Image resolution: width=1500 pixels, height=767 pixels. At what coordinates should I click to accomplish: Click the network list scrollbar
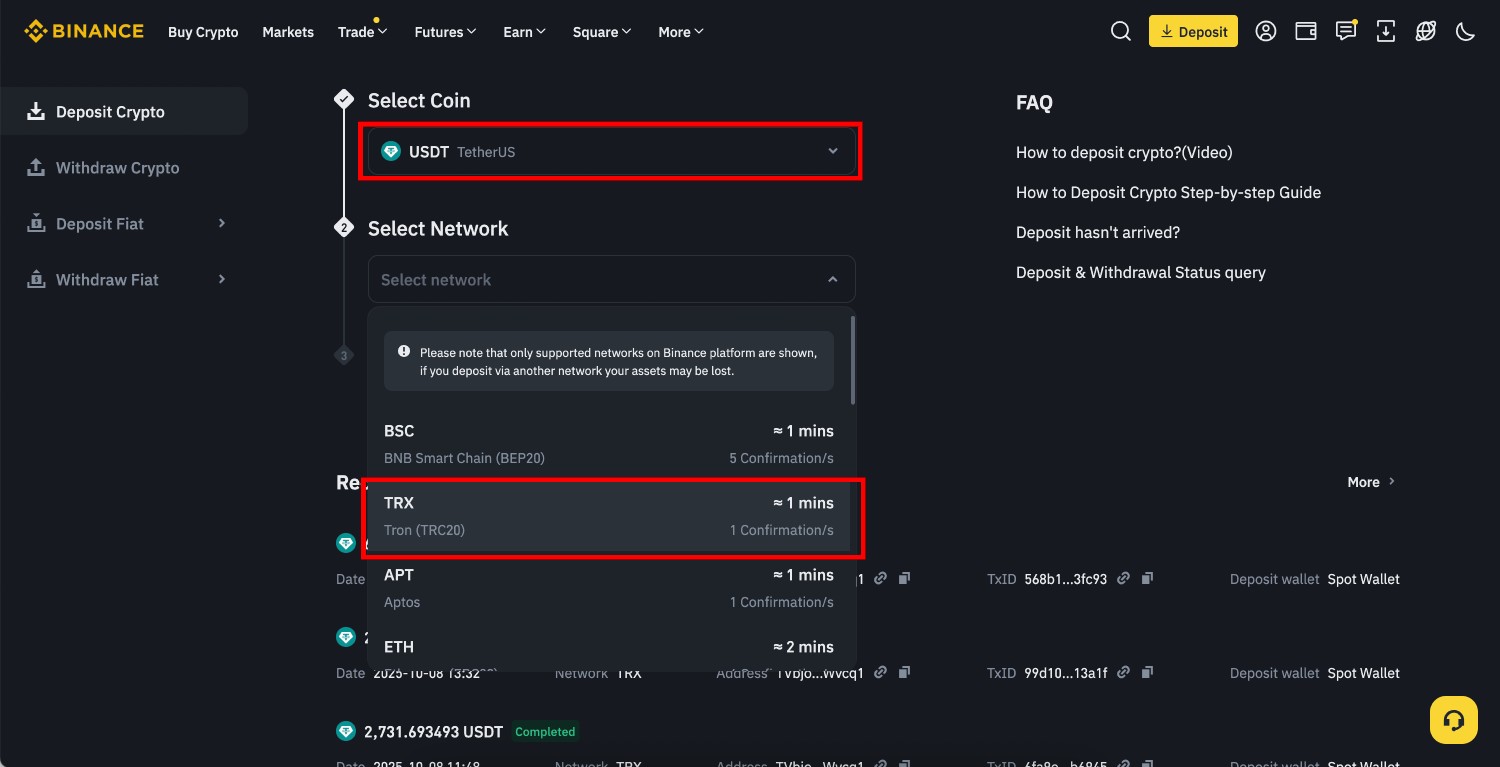point(853,360)
